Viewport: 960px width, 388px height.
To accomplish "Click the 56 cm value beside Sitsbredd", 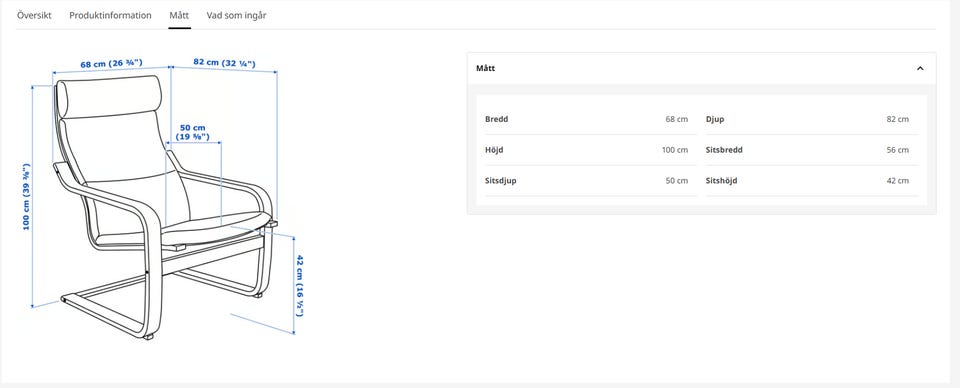I will point(898,150).
